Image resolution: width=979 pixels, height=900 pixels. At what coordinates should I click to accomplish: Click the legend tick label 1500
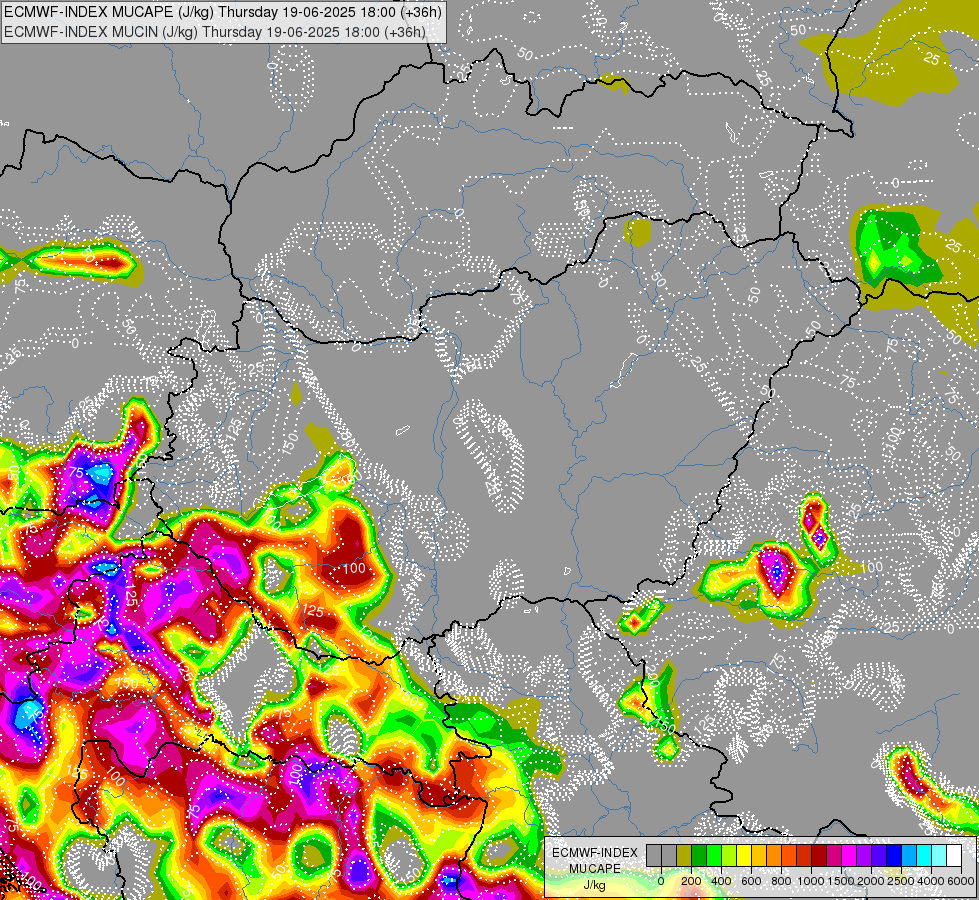[x=842, y=881]
